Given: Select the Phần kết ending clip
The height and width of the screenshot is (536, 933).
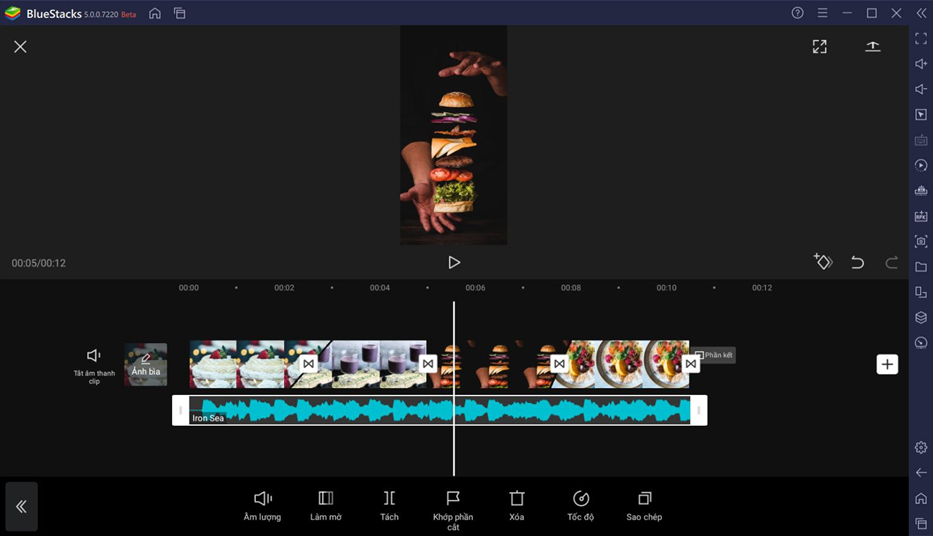Looking at the screenshot, I should click(x=715, y=355).
